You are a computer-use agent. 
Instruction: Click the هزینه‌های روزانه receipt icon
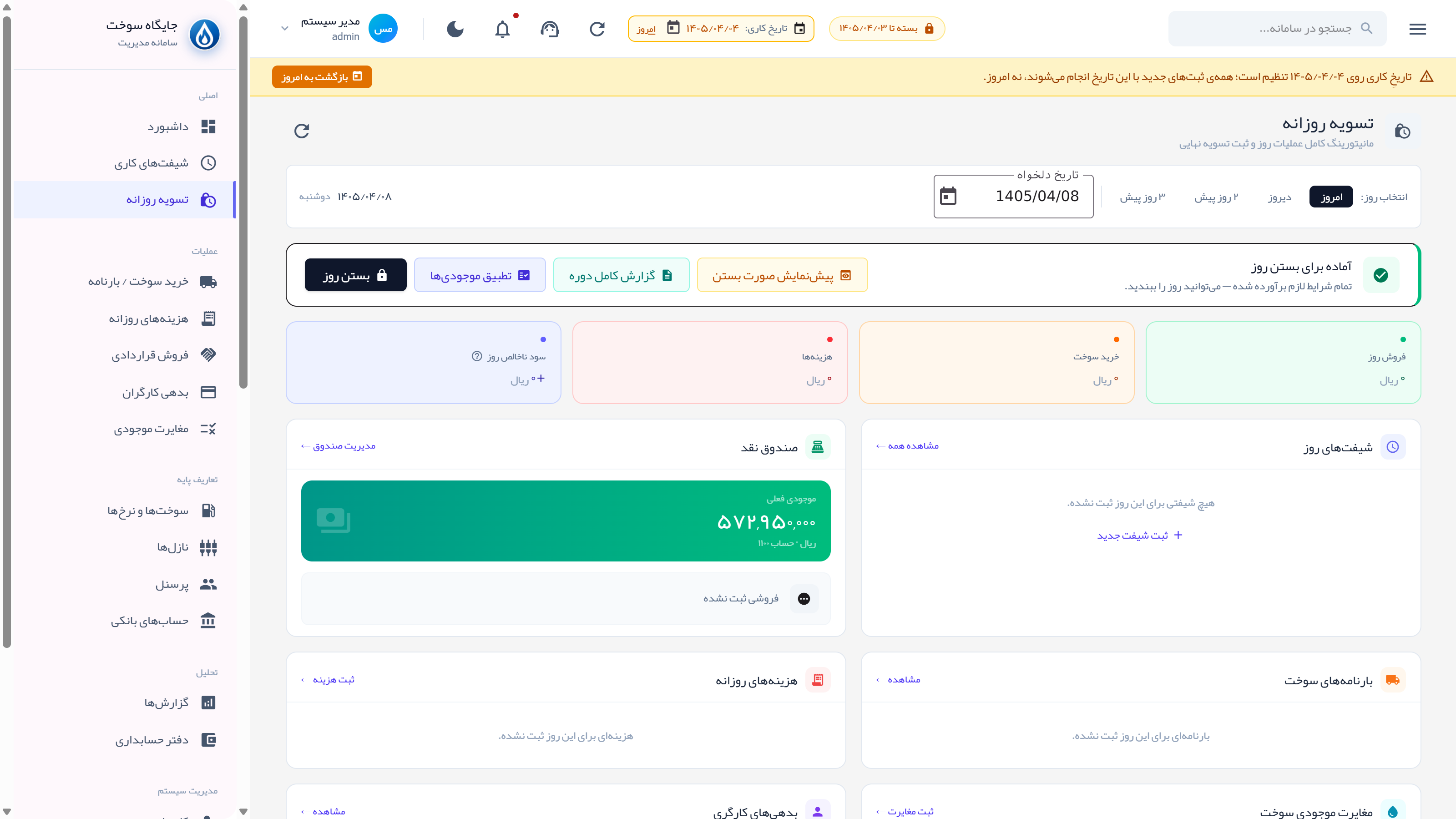(x=817, y=680)
